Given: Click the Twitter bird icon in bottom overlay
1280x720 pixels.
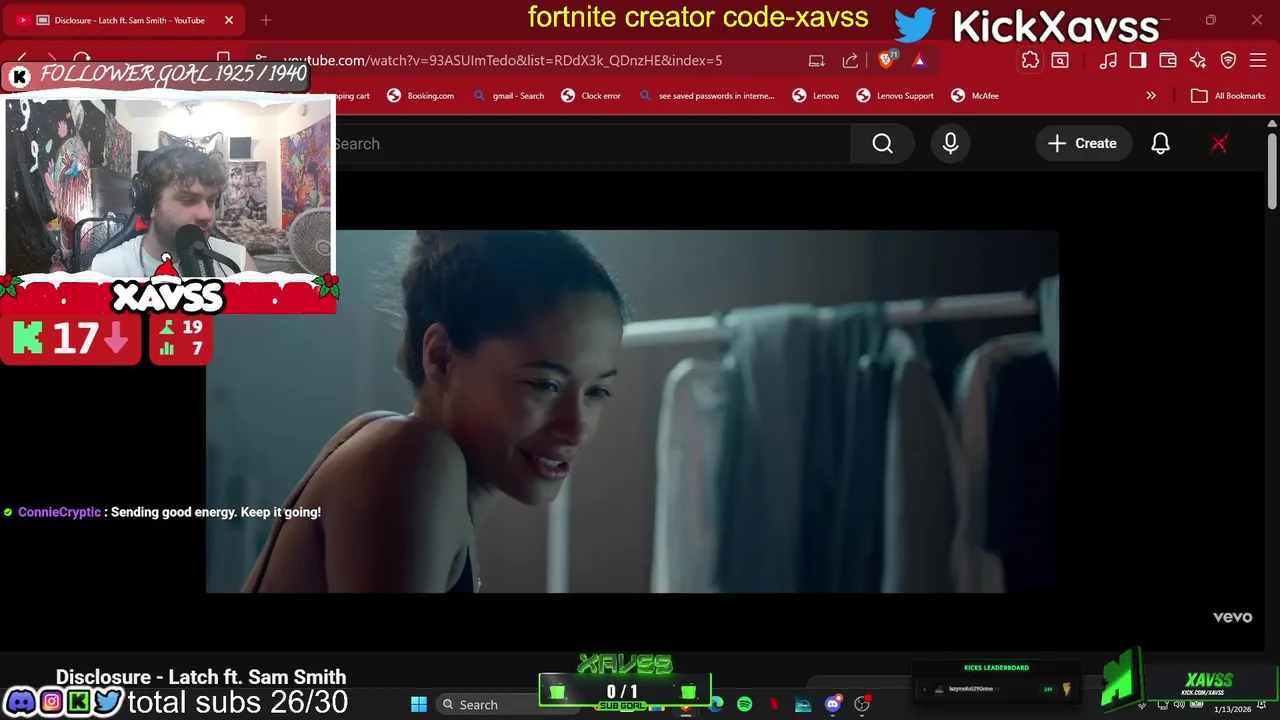Looking at the screenshot, I should pos(107,702).
